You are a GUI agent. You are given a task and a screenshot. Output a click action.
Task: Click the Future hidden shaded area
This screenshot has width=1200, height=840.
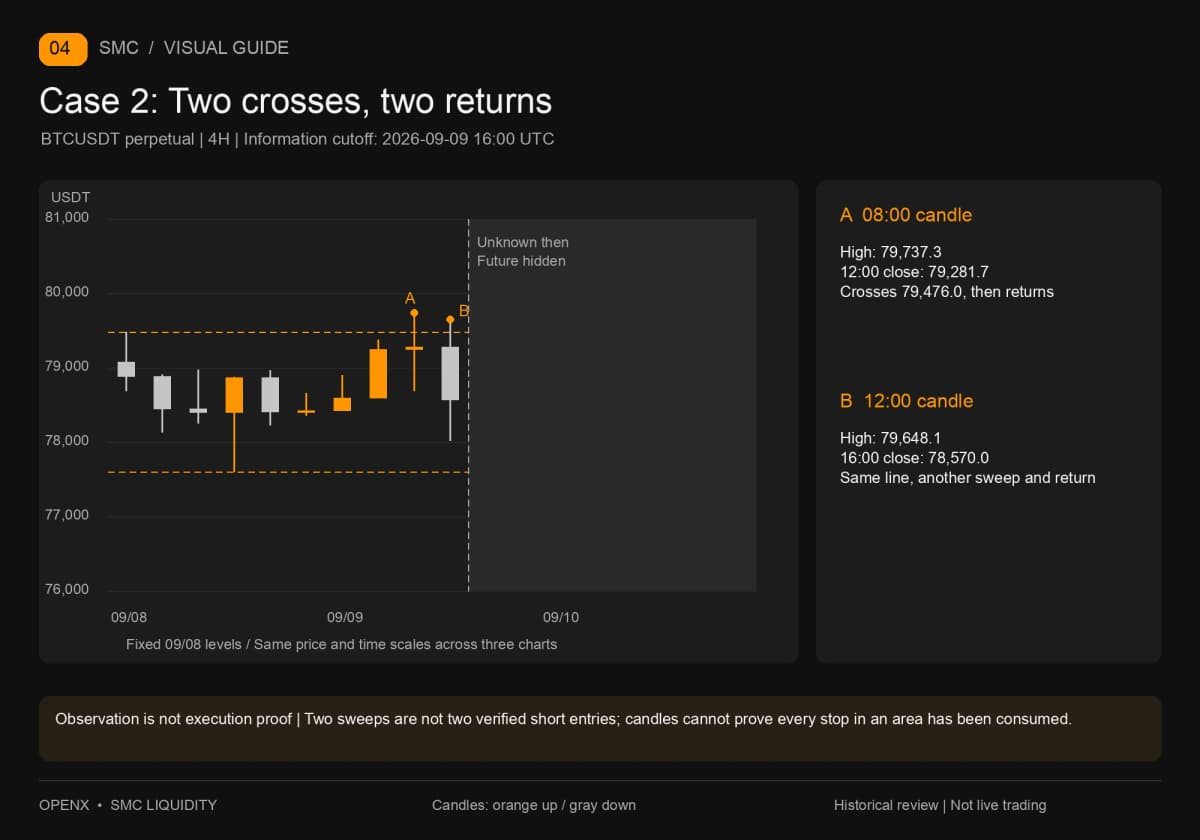pyautogui.click(x=612, y=405)
